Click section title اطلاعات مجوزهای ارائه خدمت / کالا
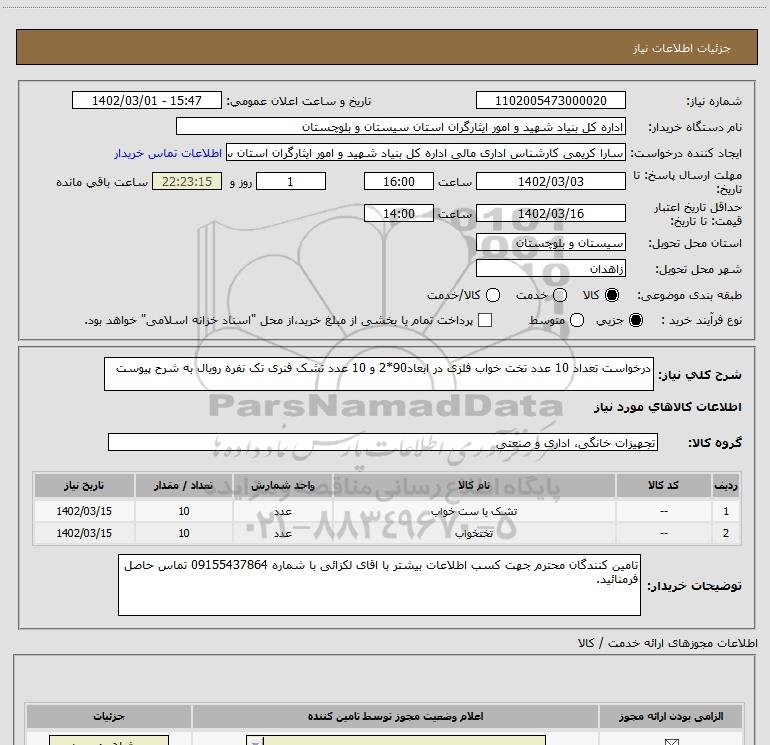This screenshot has height=745, width=770. pyautogui.click(x=667, y=643)
